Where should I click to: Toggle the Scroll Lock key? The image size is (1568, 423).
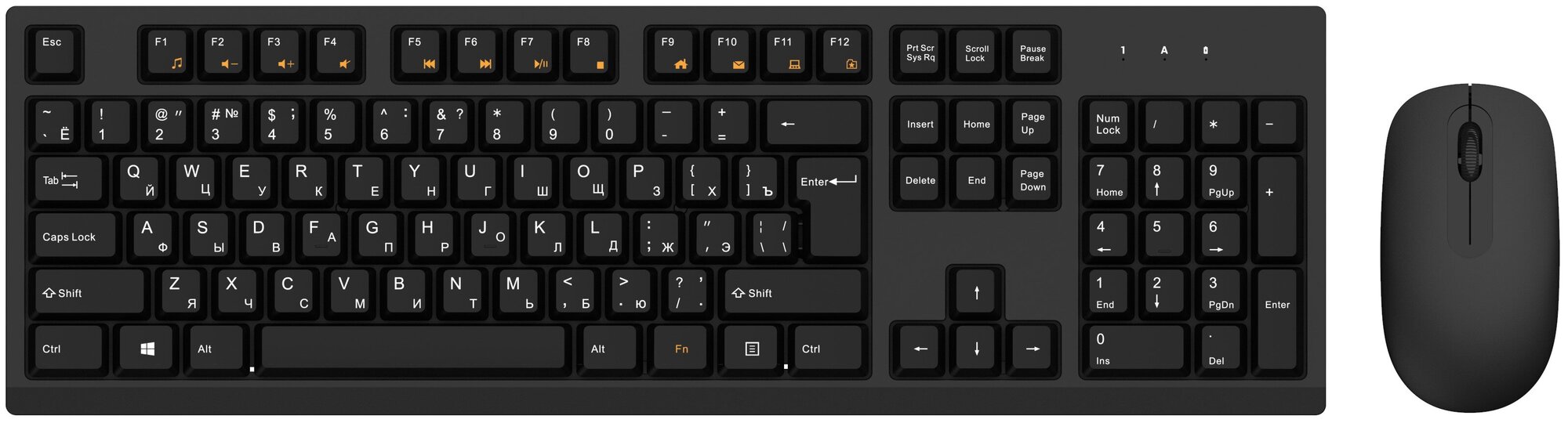point(976,53)
